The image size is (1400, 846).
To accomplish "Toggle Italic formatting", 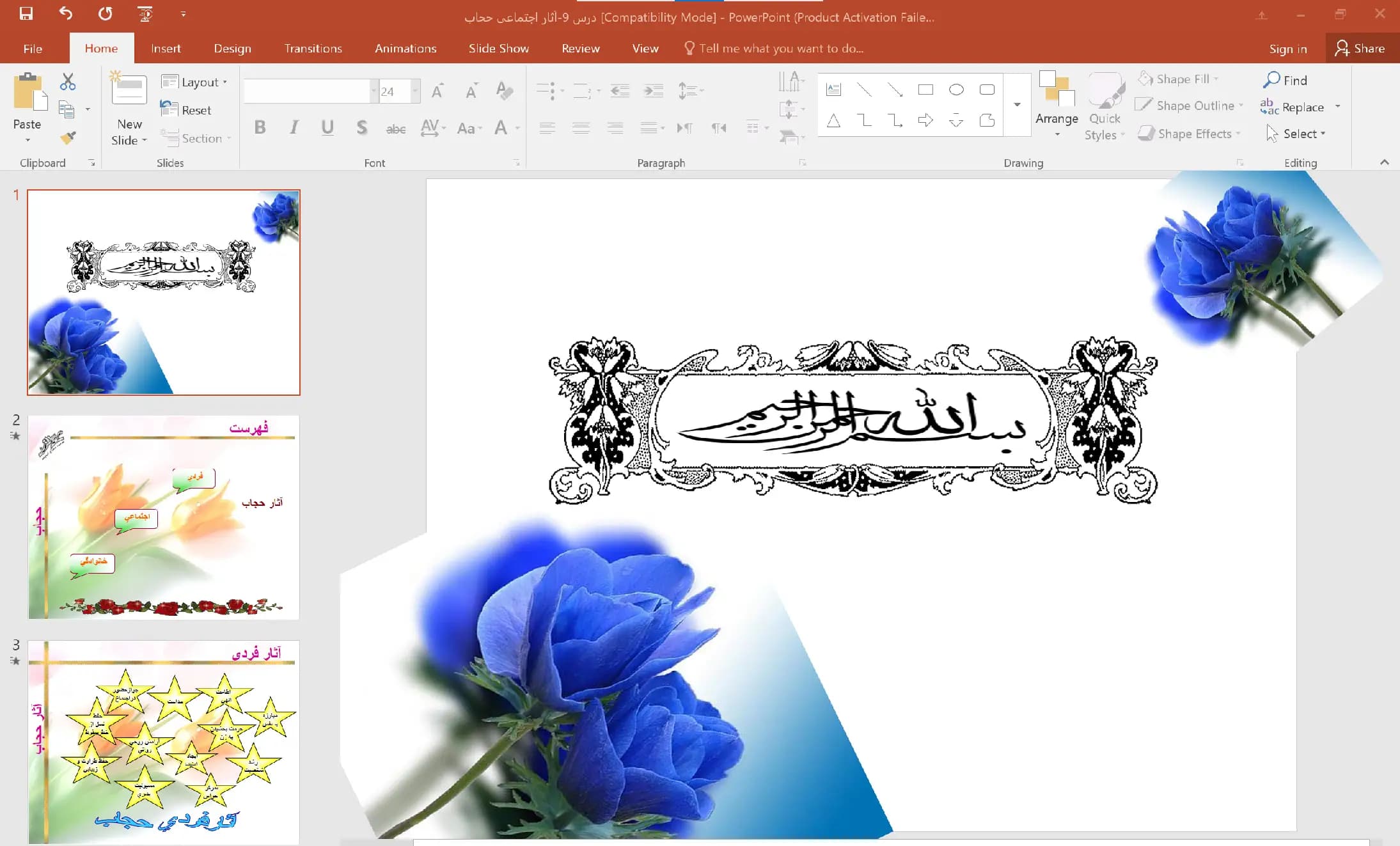I will [x=294, y=127].
